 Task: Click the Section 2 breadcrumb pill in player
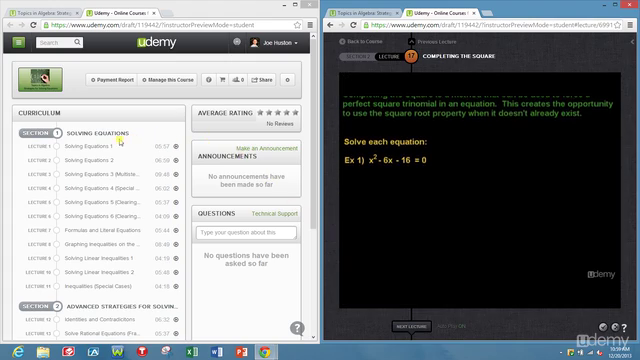(x=358, y=56)
